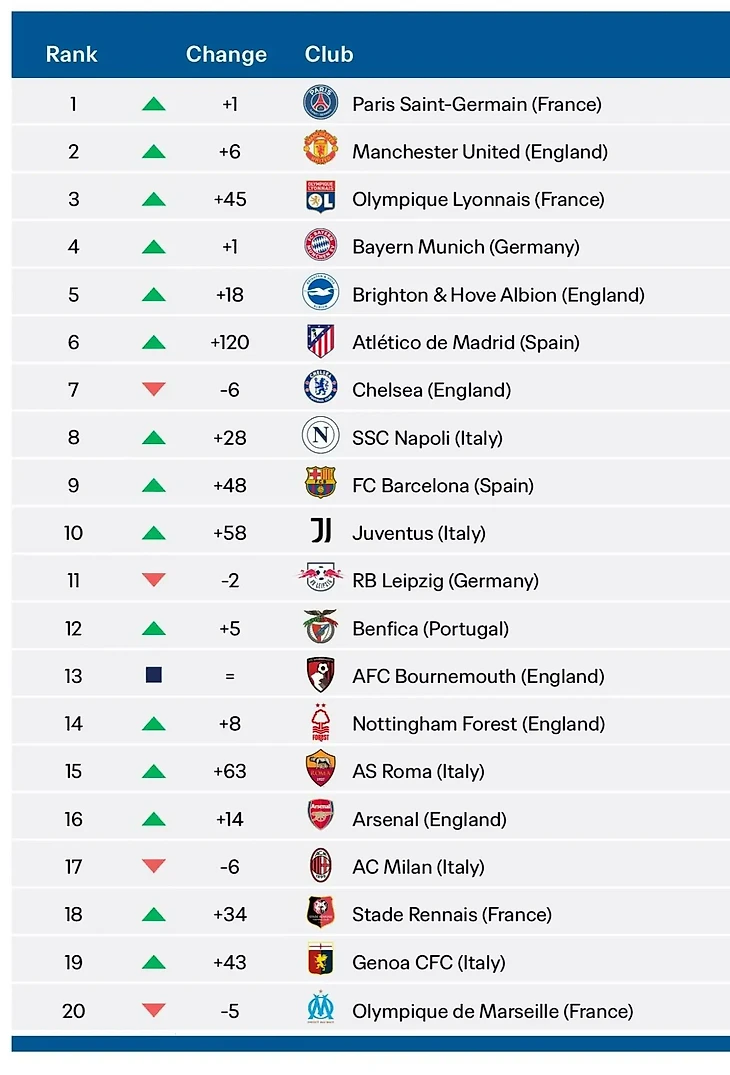Open the Benfica (Portugal) club name
Screen dimensions: 730x1075
click(x=430, y=629)
